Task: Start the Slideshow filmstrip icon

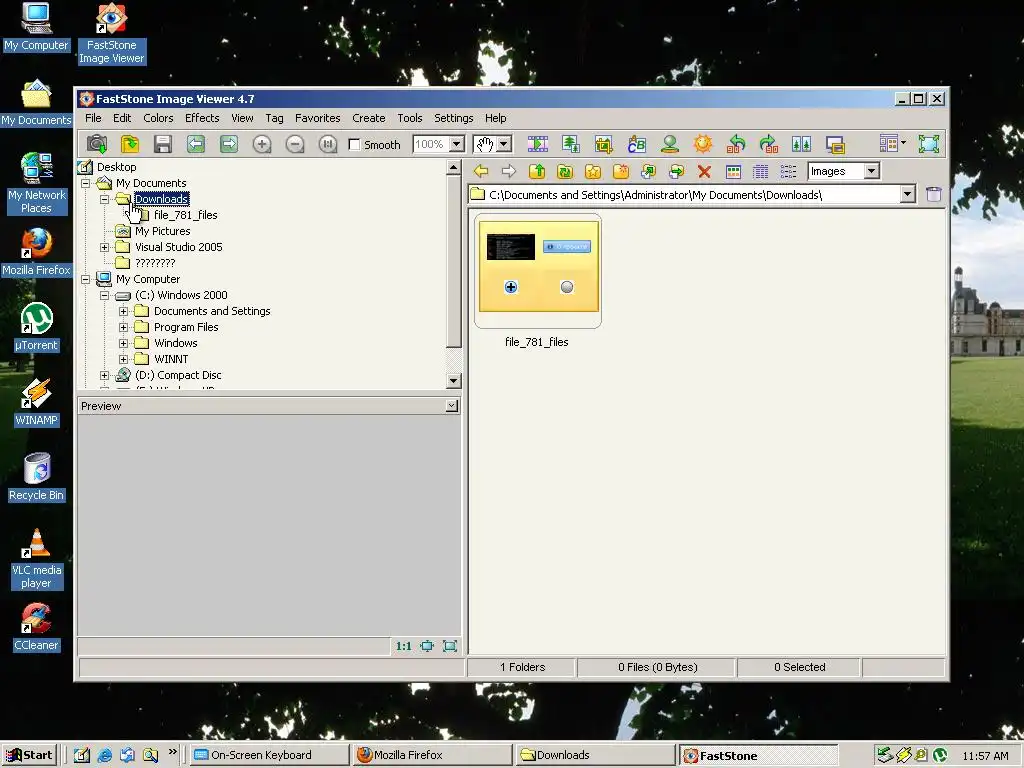Action: [537, 144]
